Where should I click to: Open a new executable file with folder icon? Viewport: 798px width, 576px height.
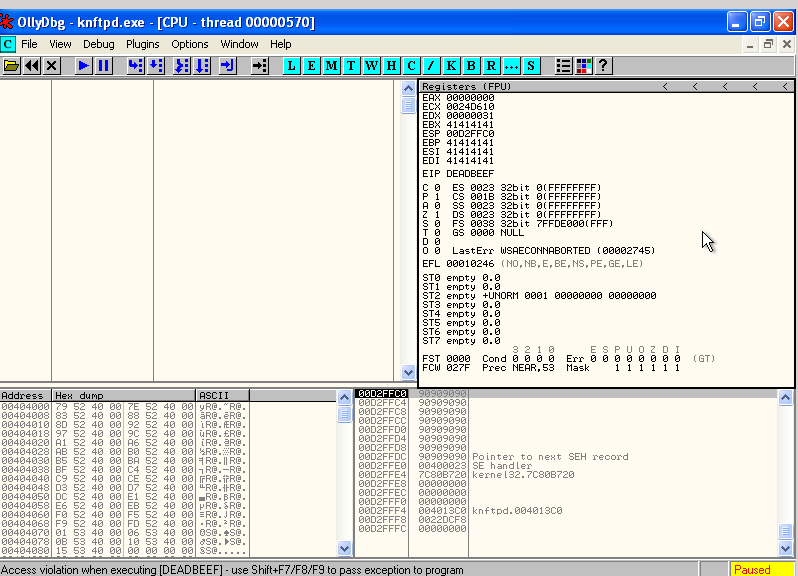[x=11, y=66]
